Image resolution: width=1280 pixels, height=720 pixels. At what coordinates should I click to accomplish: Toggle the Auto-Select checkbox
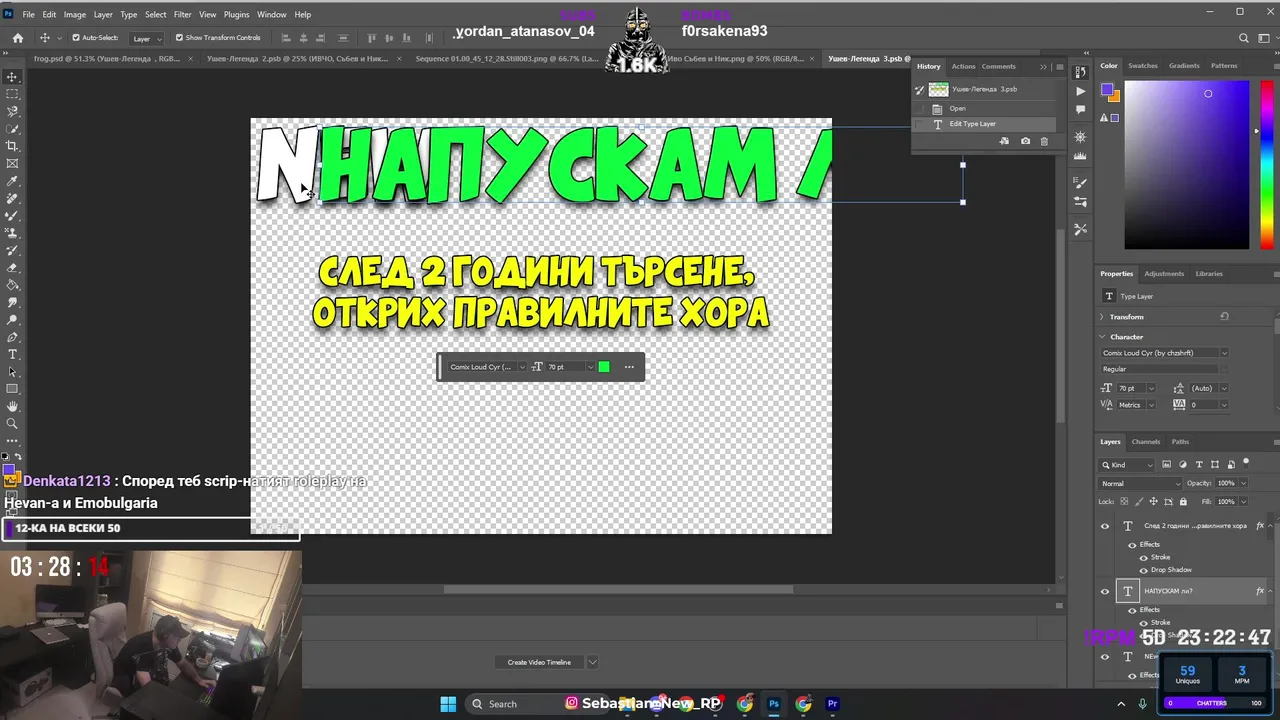tap(75, 38)
